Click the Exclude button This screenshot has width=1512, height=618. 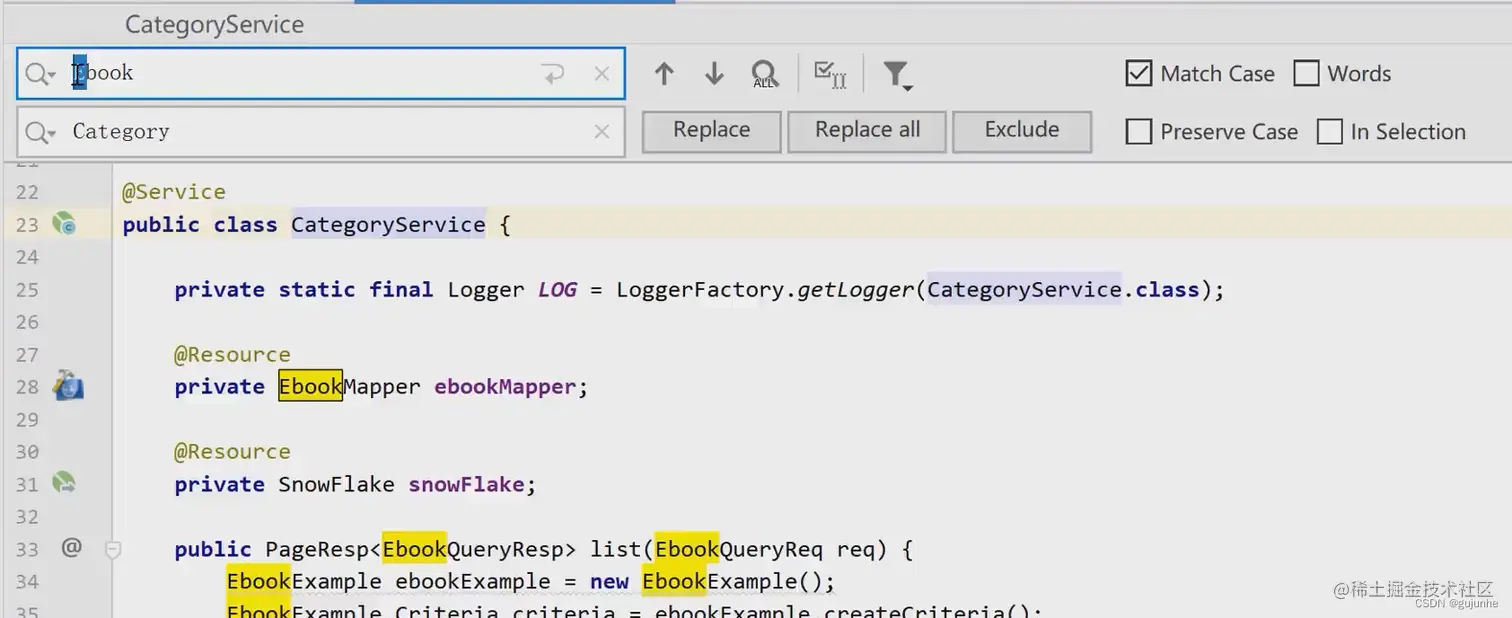click(1021, 131)
